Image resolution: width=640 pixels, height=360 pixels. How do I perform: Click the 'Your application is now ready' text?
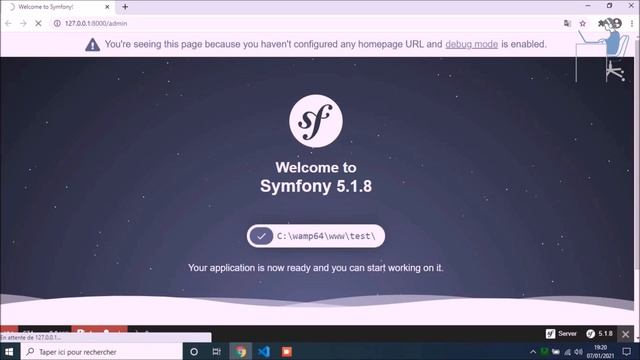(x=316, y=268)
